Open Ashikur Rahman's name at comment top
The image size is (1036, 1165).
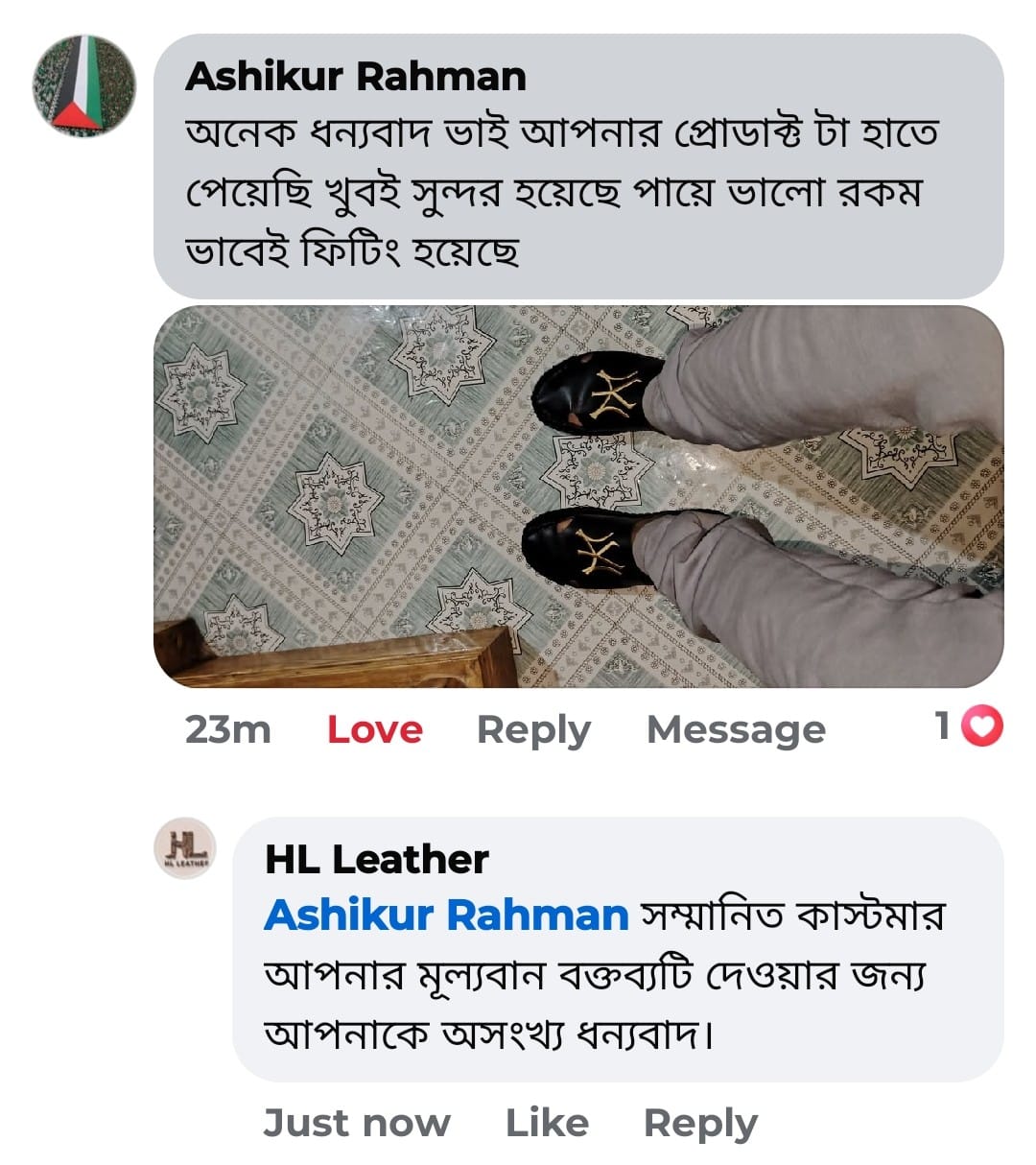point(356,77)
